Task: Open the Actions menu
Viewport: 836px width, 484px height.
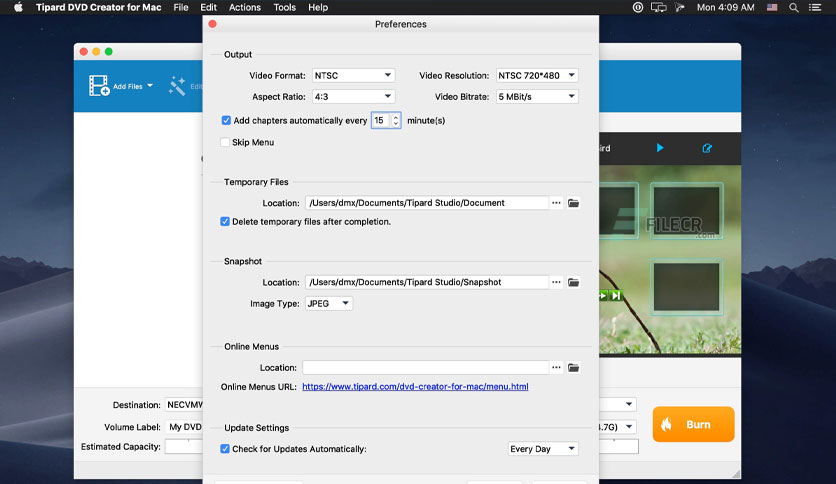Action: 245,7
